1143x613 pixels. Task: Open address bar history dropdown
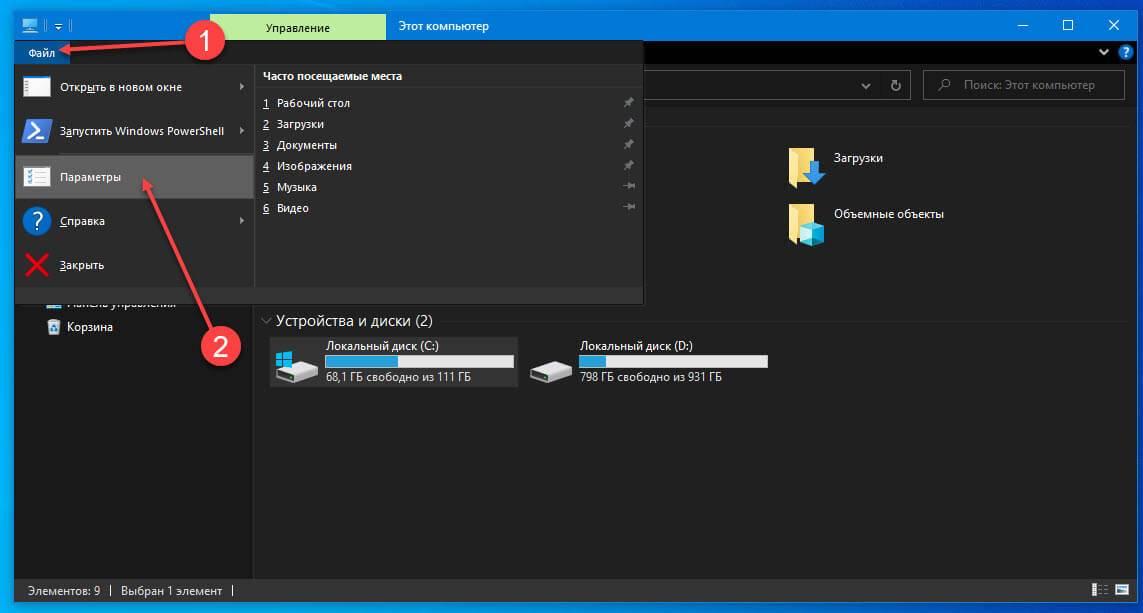[x=865, y=86]
